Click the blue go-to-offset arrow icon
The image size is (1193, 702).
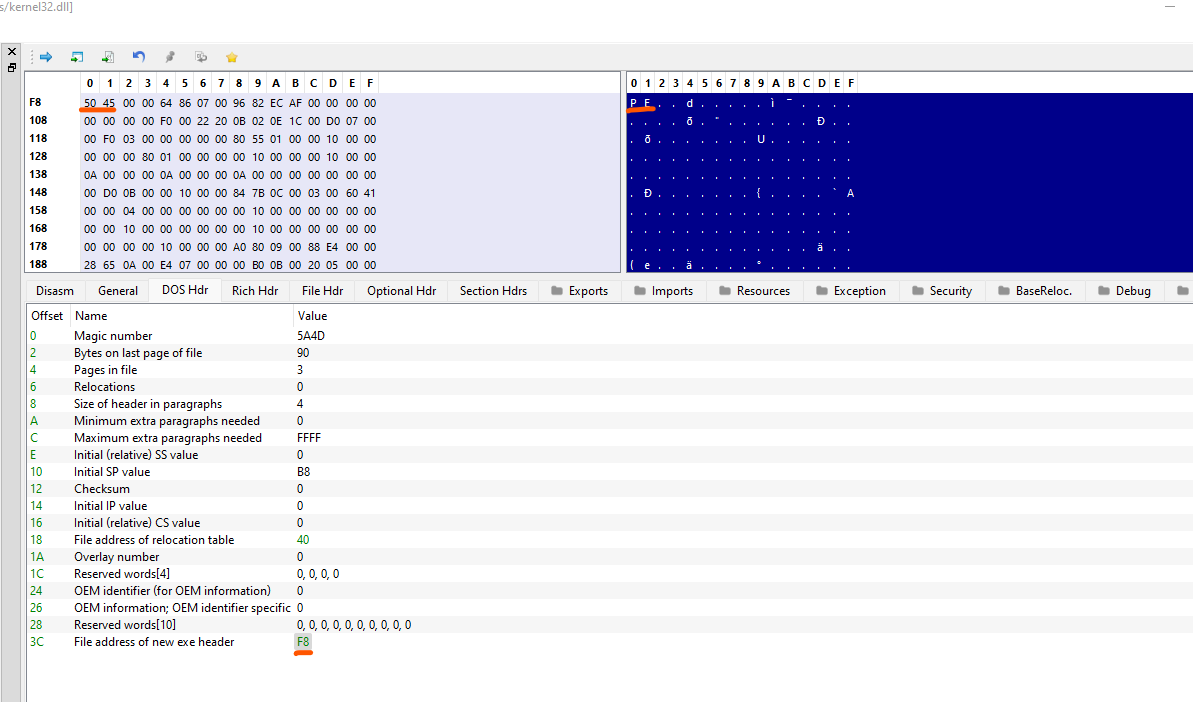[46, 57]
